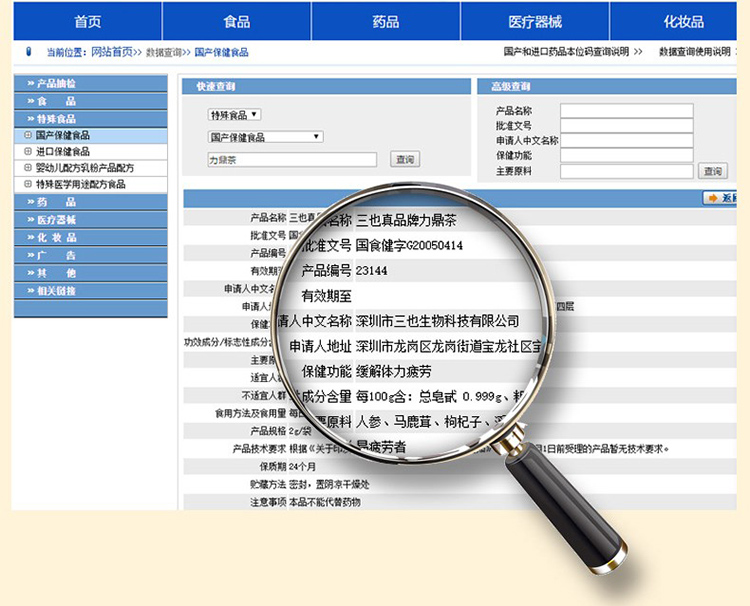Viewport: 750px width, 606px height.
Task: Open 国产和进口药品本位码查询说明 link
Action: tap(566, 52)
